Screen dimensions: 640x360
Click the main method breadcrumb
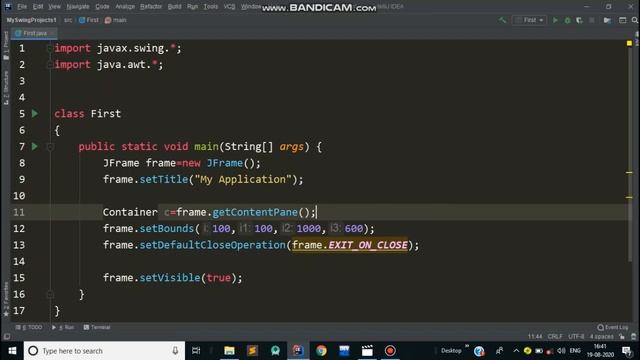pyautogui.click(x=116, y=20)
